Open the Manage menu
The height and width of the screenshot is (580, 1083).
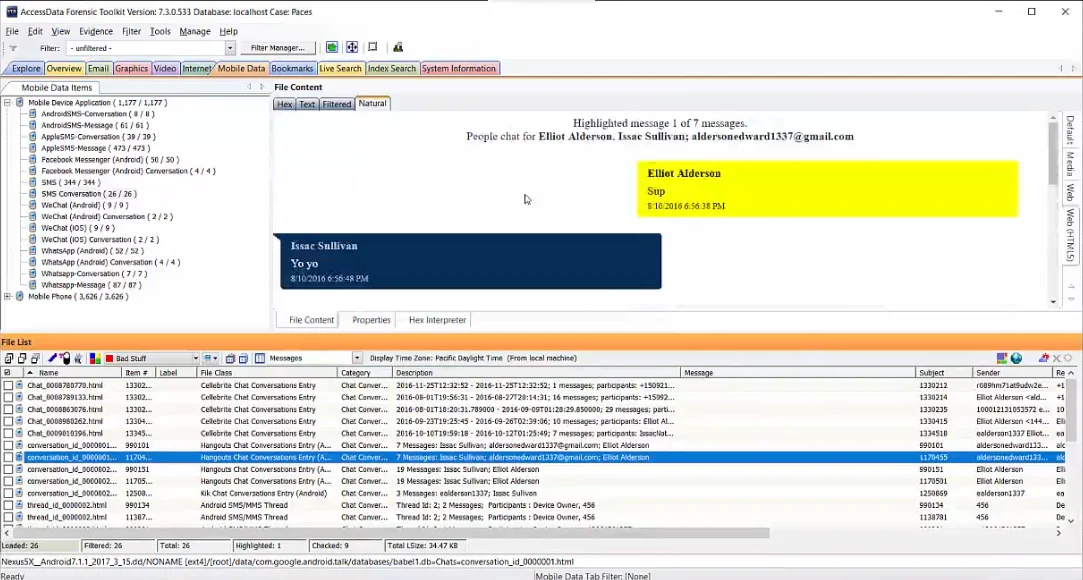[195, 31]
